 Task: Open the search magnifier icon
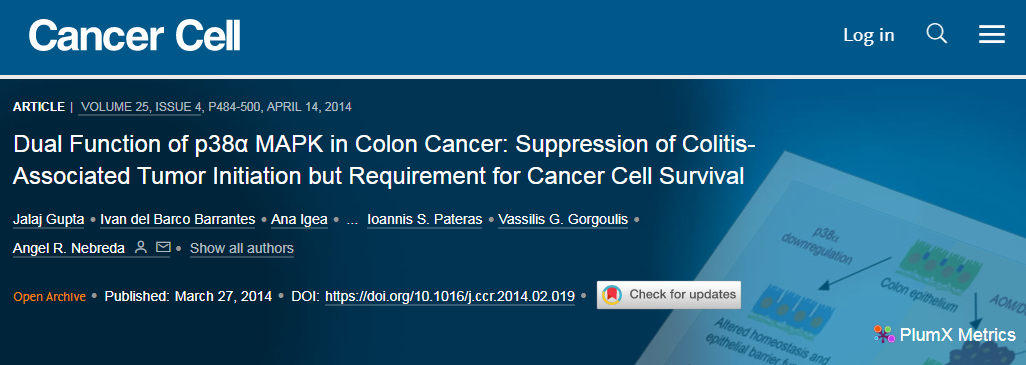[x=936, y=33]
